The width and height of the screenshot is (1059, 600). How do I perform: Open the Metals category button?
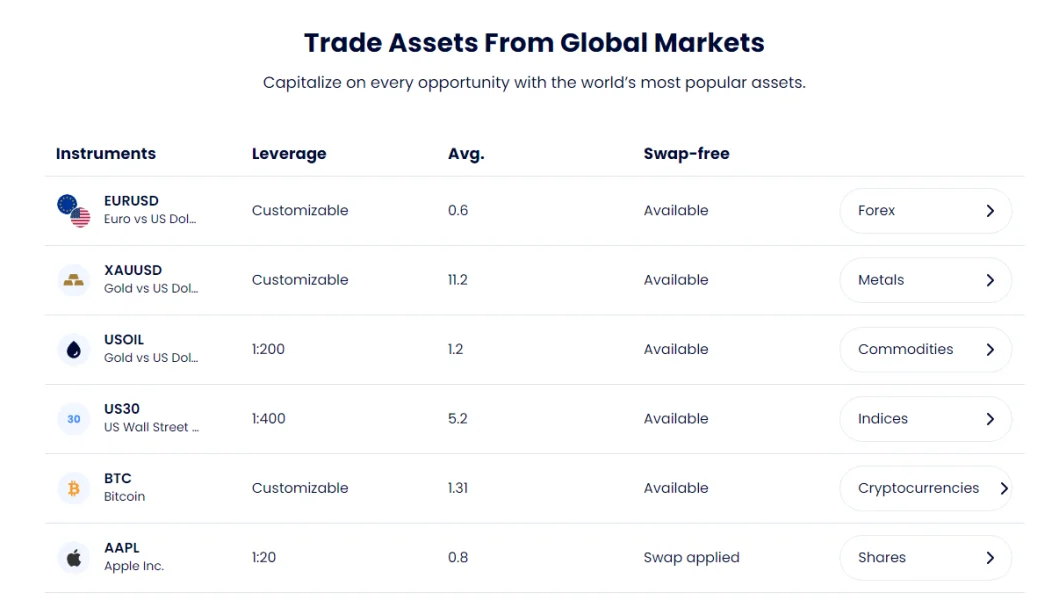[x=925, y=280]
